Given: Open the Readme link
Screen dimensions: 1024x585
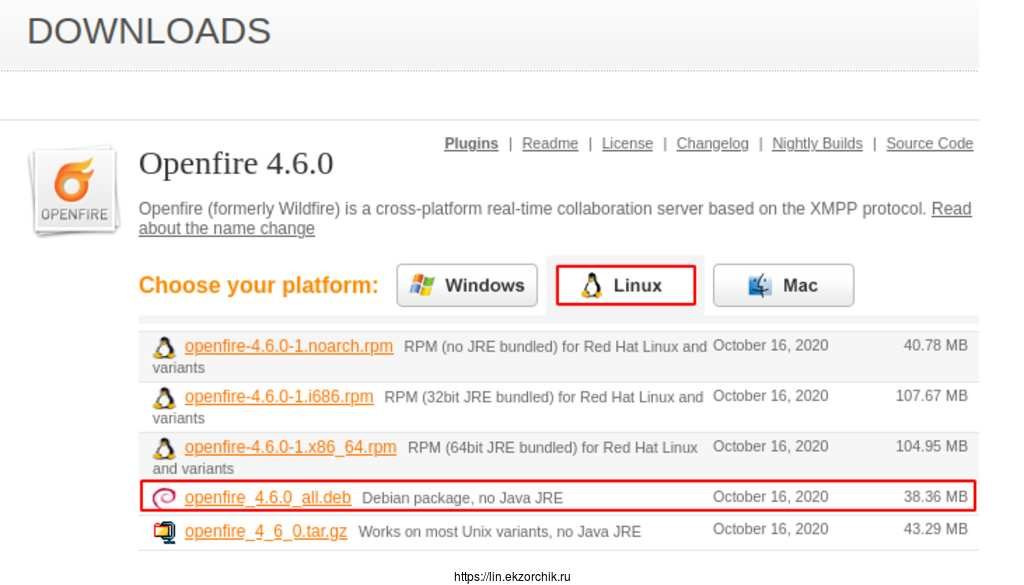Looking at the screenshot, I should click(x=550, y=144).
